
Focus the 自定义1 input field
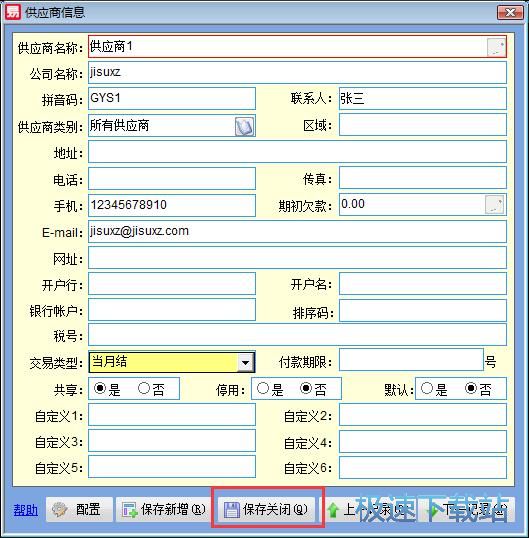click(x=172, y=414)
